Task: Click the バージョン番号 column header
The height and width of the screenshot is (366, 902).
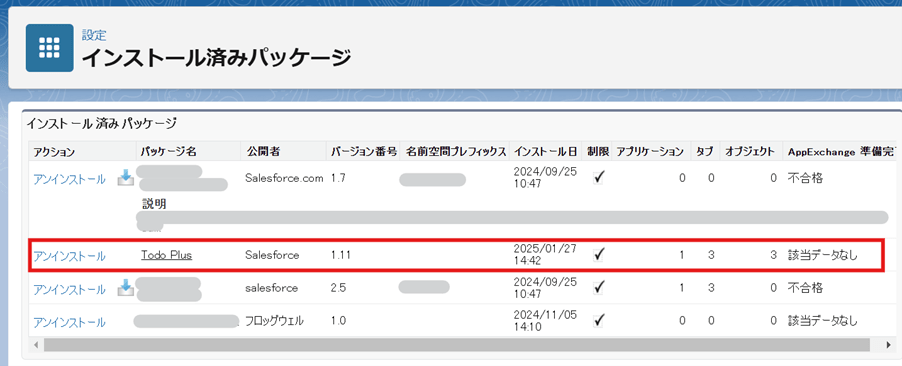Action: click(364, 152)
